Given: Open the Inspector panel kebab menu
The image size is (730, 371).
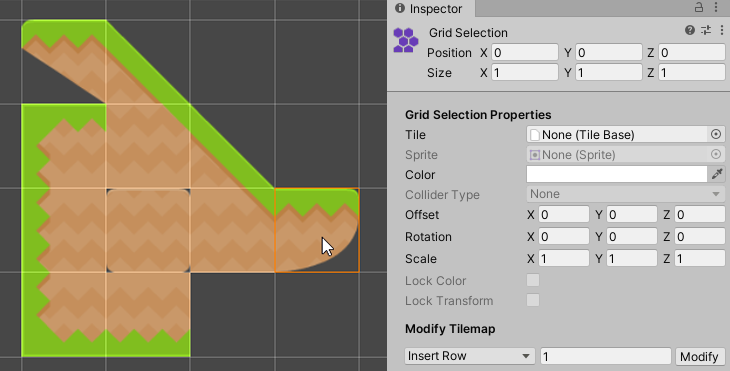Looking at the screenshot, I should pyautogui.click(x=716, y=7).
